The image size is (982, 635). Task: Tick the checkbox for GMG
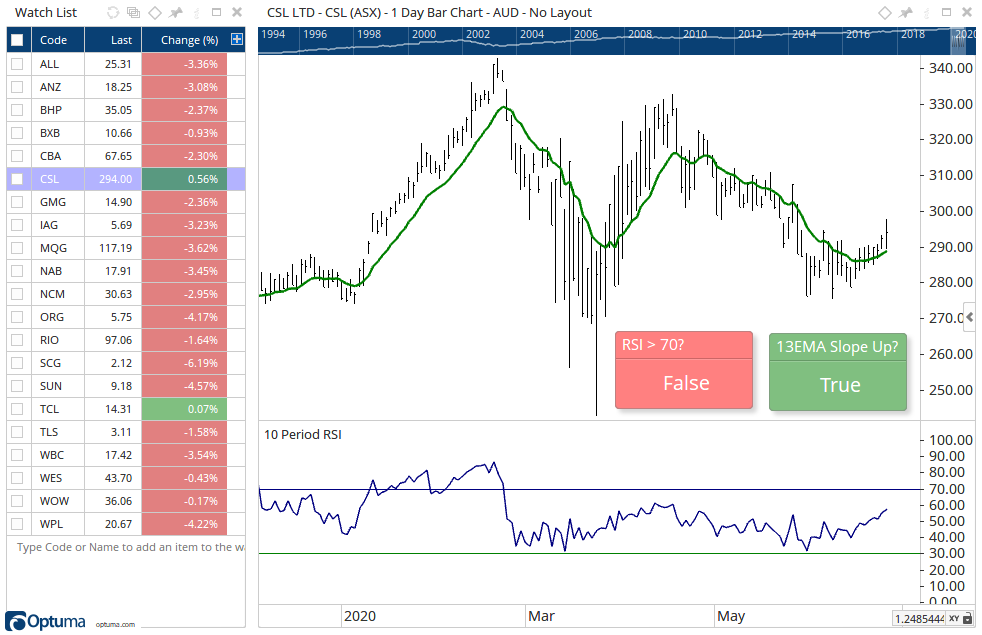pyautogui.click(x=17, y=202)
